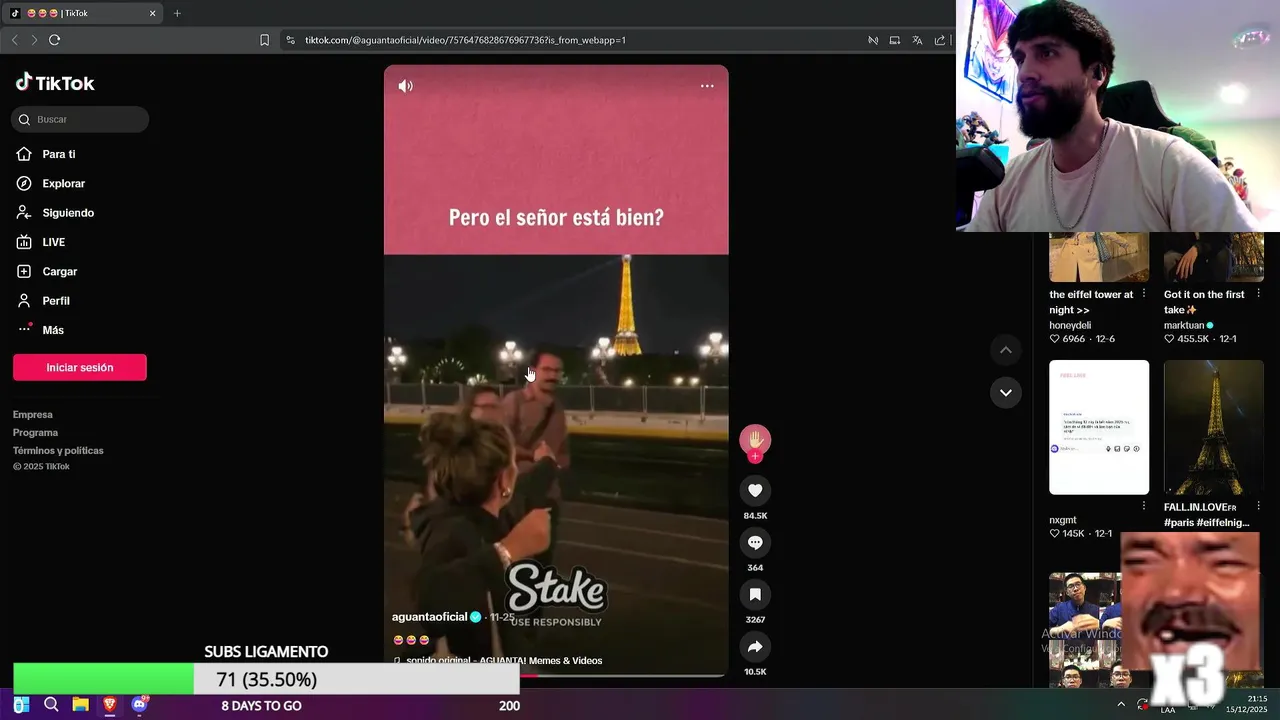Open Términos y políticas link
Viewport: 1280px width, 720px height.
point(58,450)
